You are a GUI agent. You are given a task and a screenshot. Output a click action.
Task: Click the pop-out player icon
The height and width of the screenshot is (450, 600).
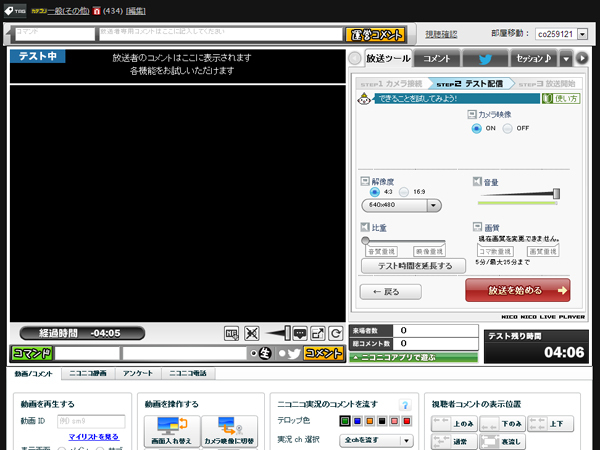pyautogui.click(x=317, y=333)
